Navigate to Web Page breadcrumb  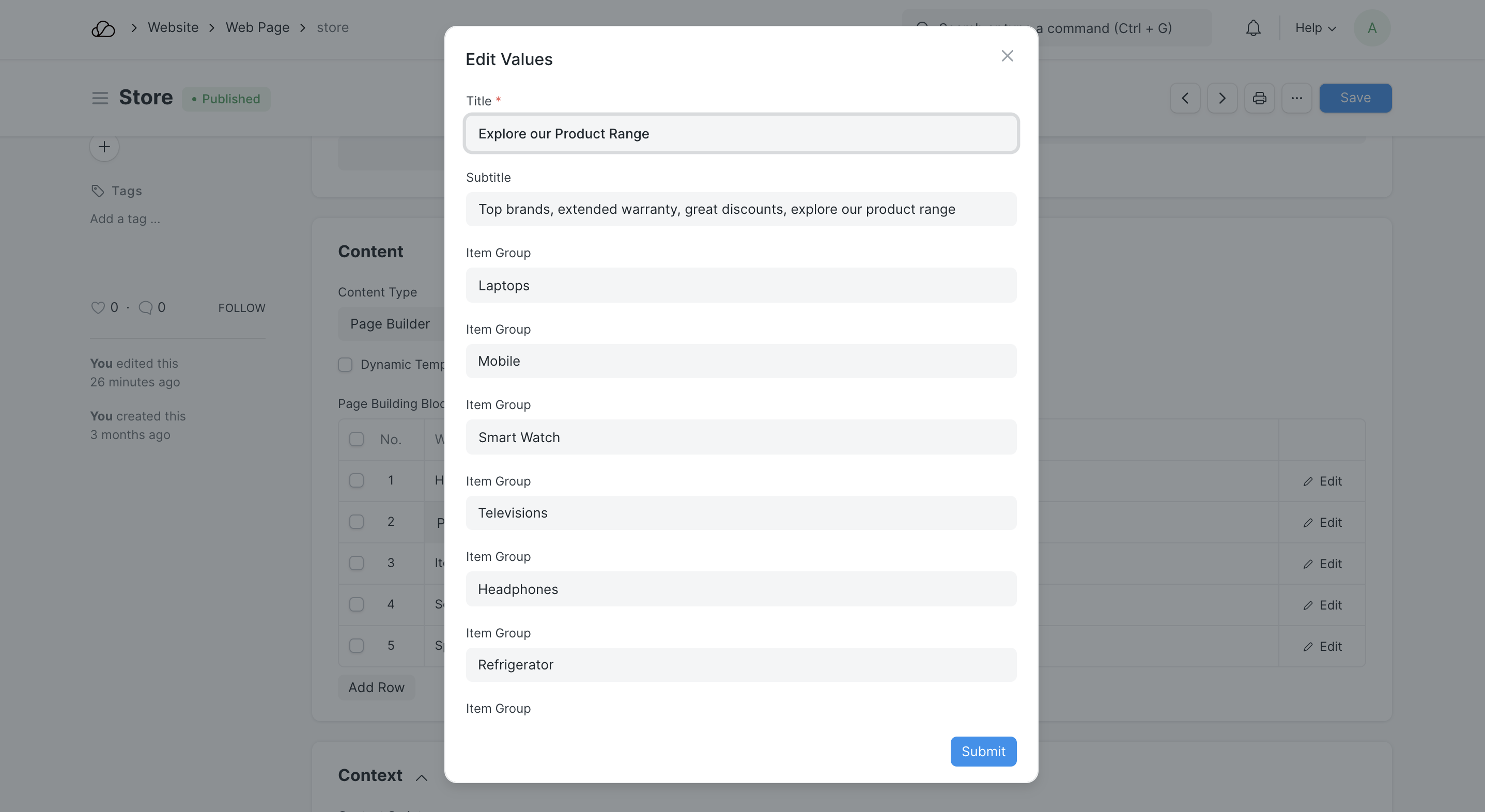(257, 28)
